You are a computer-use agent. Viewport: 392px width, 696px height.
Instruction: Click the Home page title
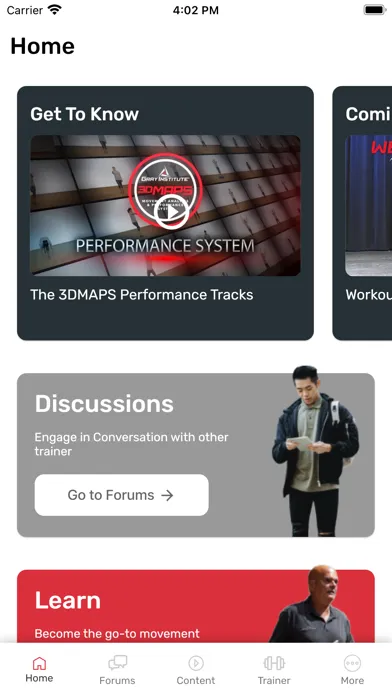tap(43, 46)
